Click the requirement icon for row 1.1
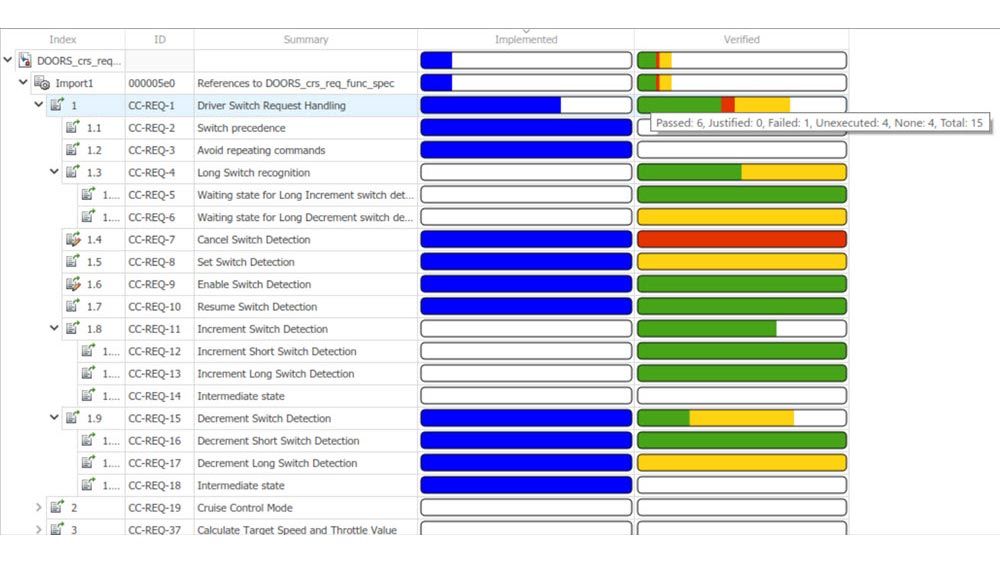Image resolution: width=1000 pixels, height=563 pixels. point(72,128)
